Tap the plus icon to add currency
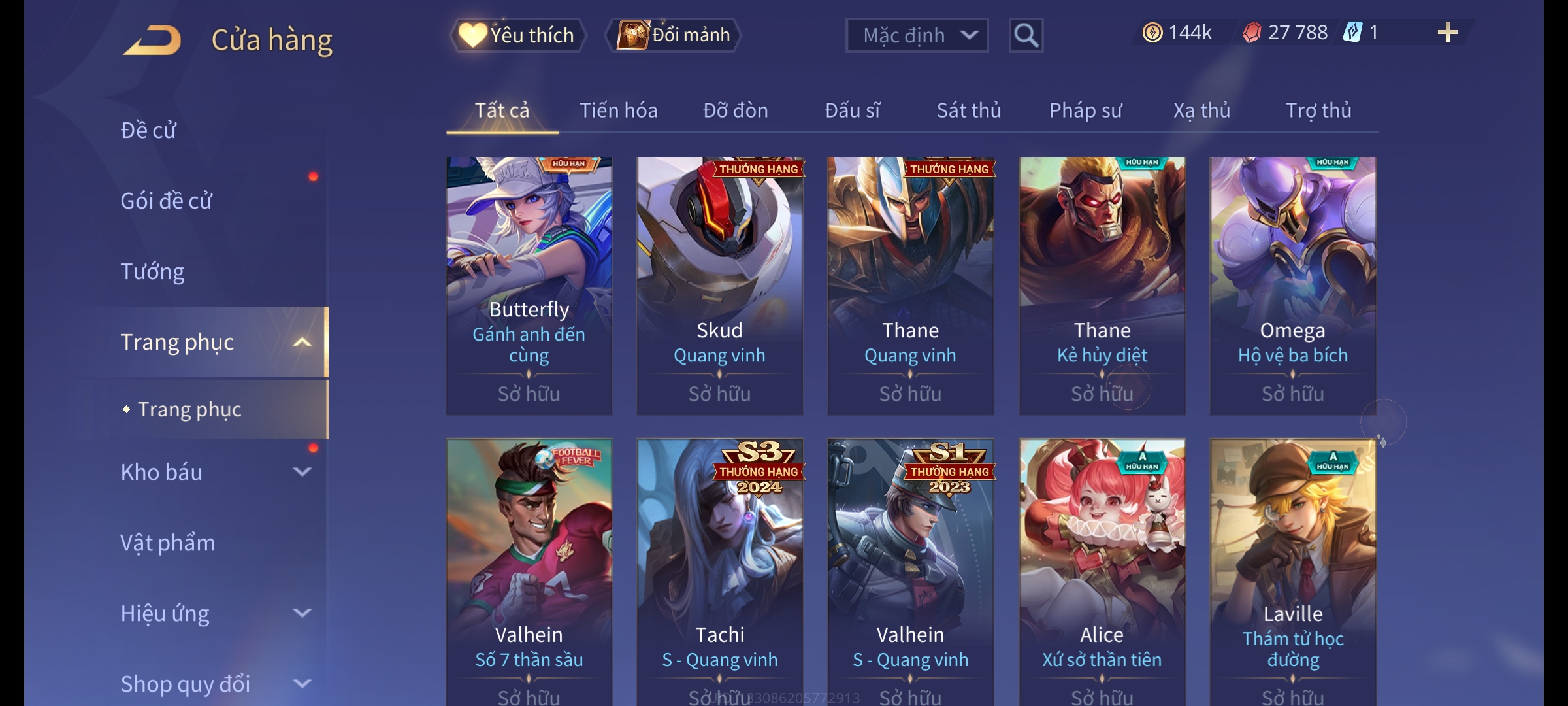This screenshot has width=1568, height=706. pos(1447,33)
